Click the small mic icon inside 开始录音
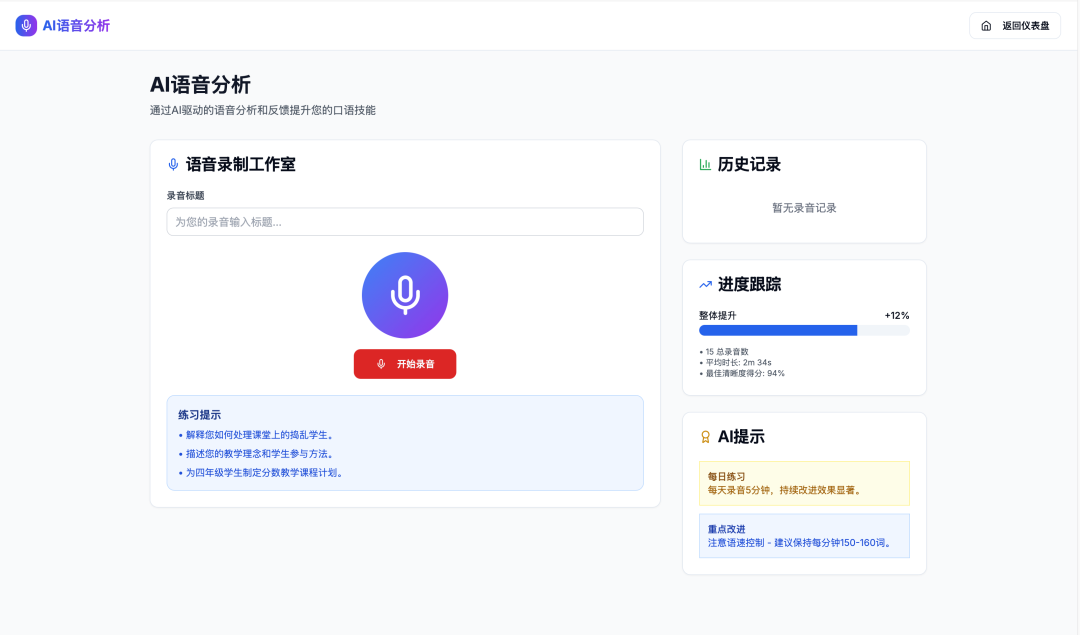 point(381,364)
